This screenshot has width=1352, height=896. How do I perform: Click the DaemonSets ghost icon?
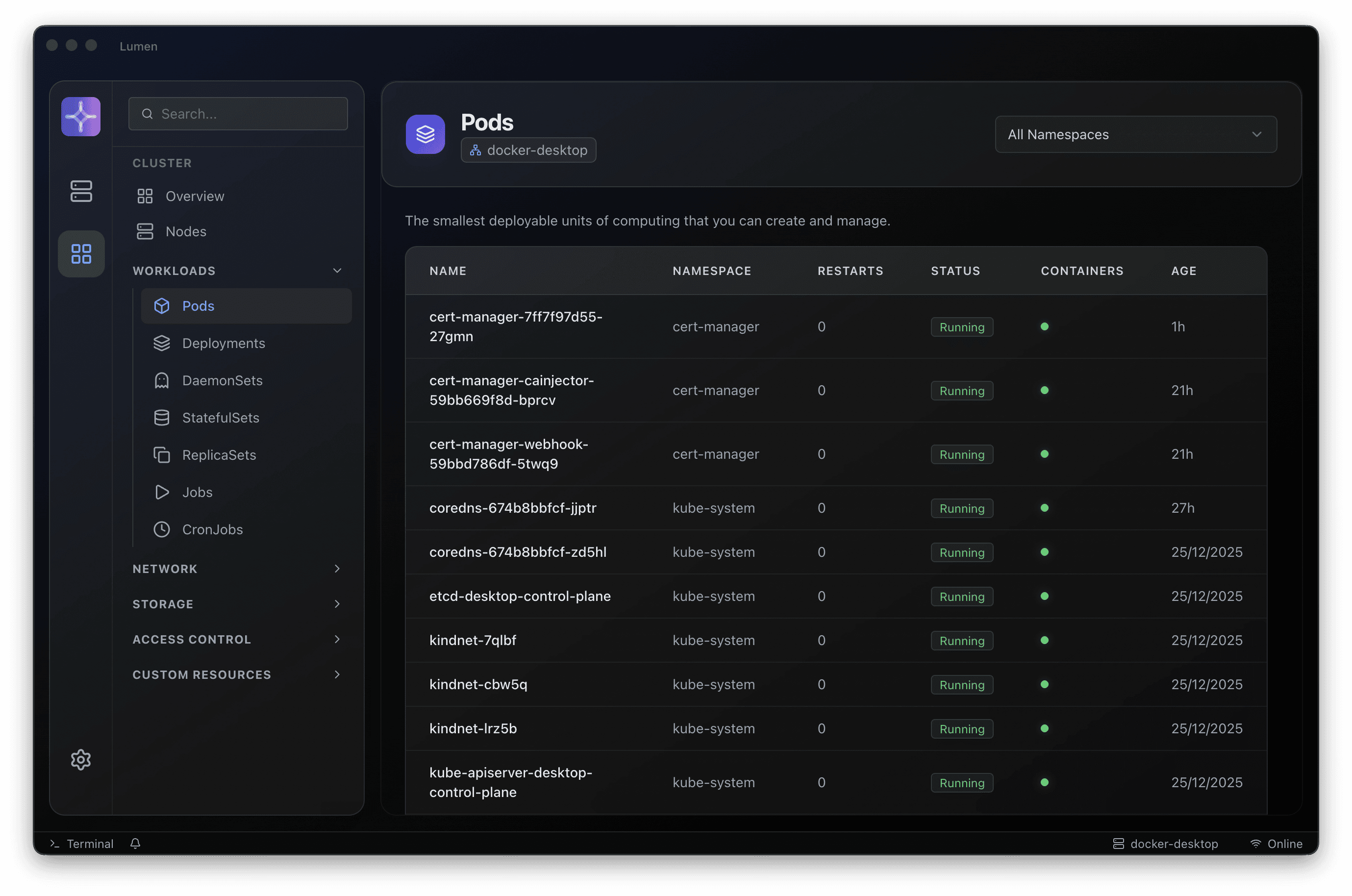pos(162,380)
